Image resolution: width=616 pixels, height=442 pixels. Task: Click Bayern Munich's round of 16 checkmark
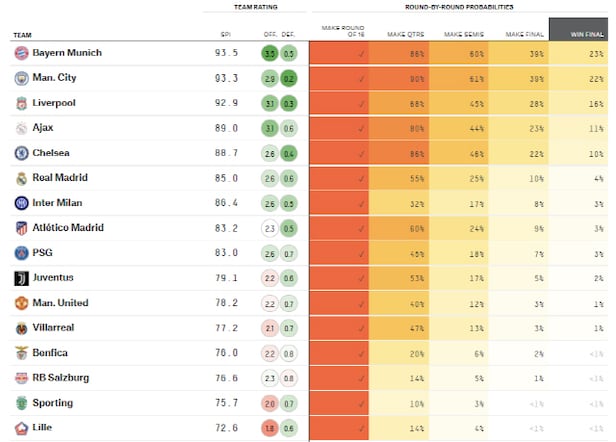point(360,53)
